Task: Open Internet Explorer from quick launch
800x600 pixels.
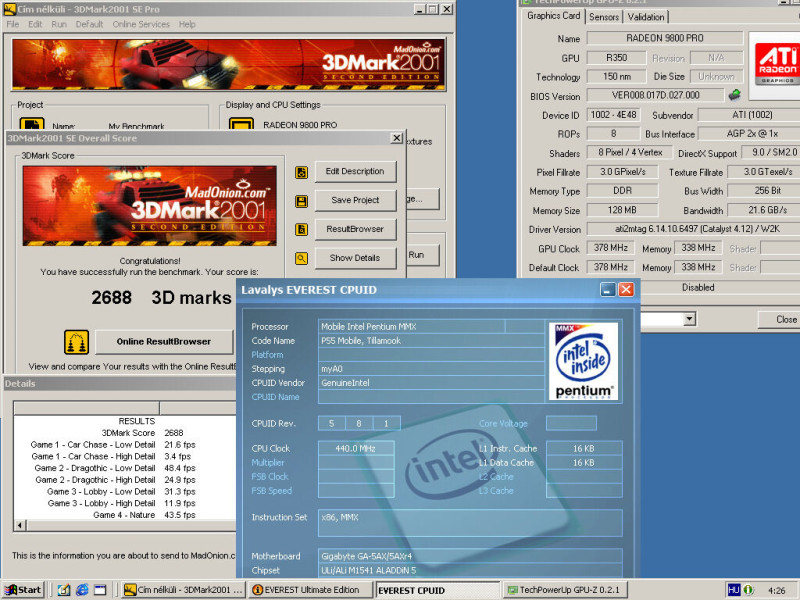Action: point(82,590)
